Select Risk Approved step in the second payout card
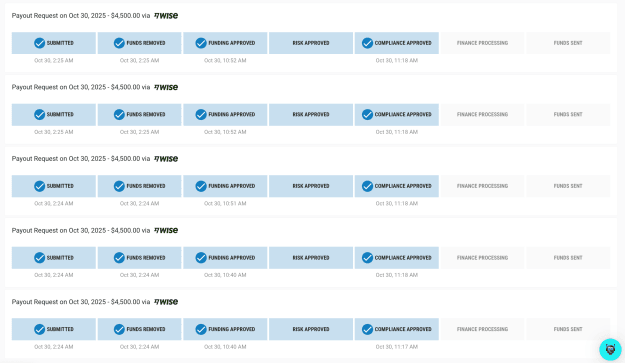The height and width of the screenshot is (363, 625). click(x=311, y=115)
